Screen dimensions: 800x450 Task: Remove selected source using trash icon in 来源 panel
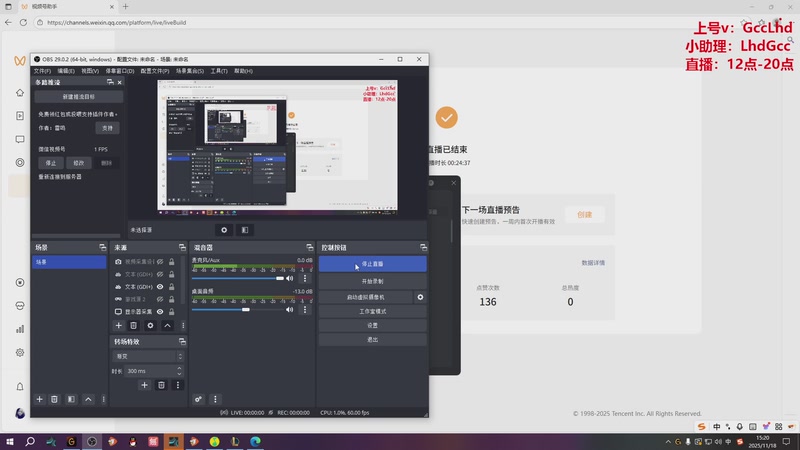click(x=133, y=326)
